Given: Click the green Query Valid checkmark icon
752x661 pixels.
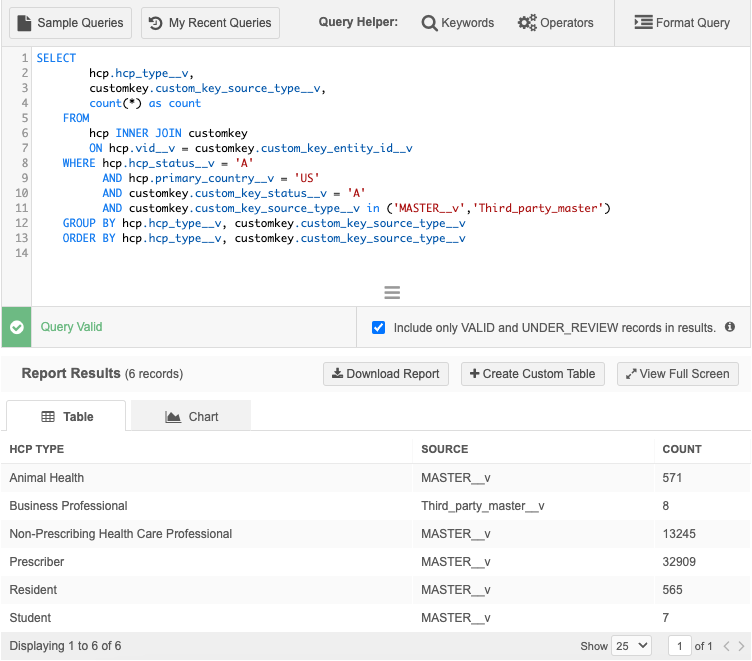Looking at the screenshot, I should tap(16, 327).
